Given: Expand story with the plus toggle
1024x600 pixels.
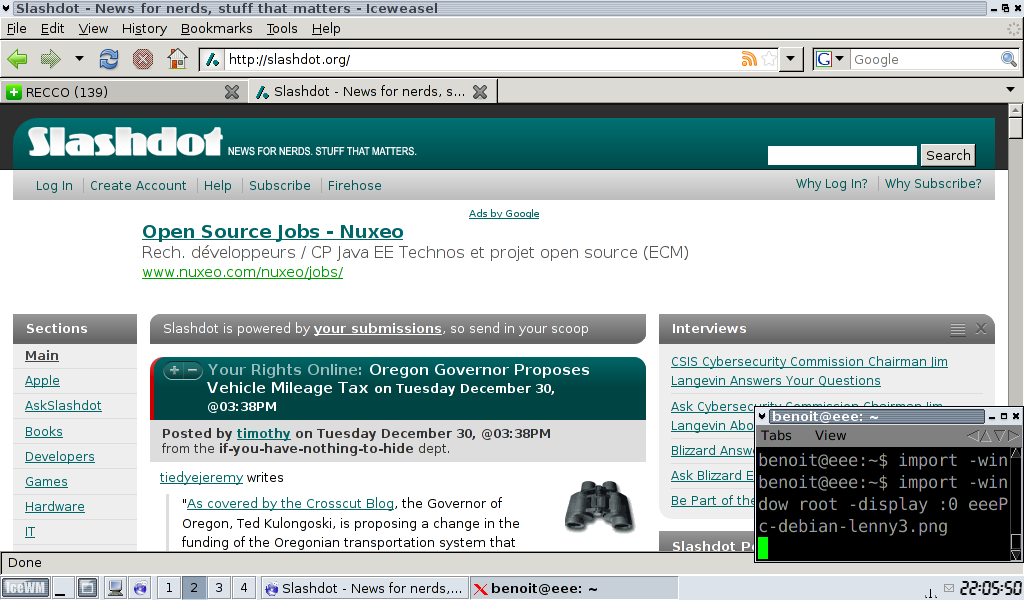Looking at the screenshot, I should tap(174, 371).
